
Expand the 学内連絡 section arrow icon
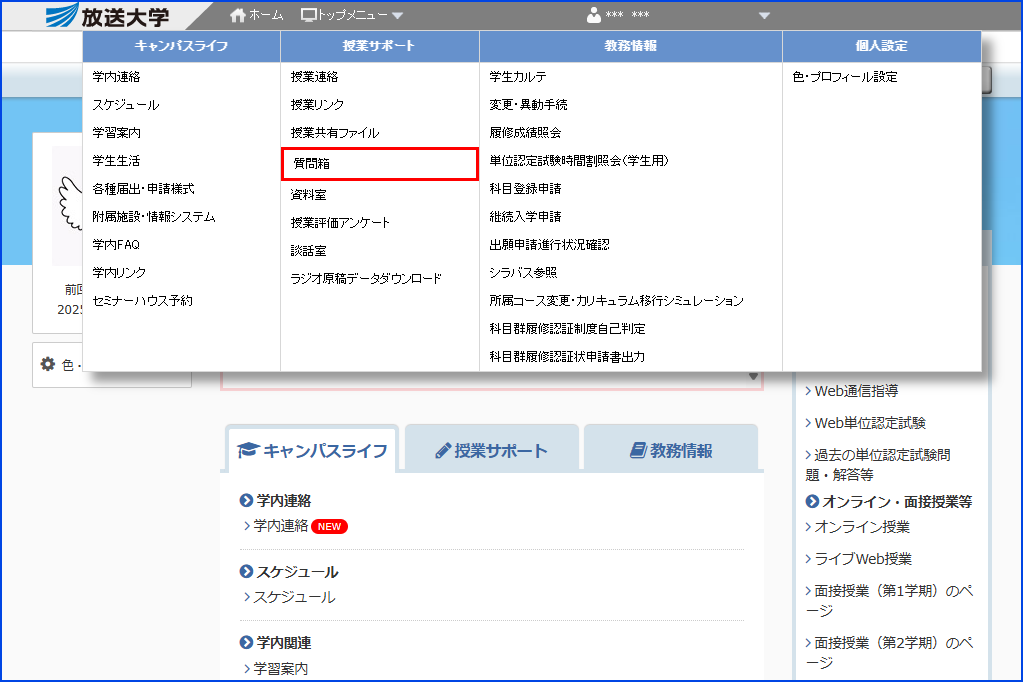click(x=246, y=501)
